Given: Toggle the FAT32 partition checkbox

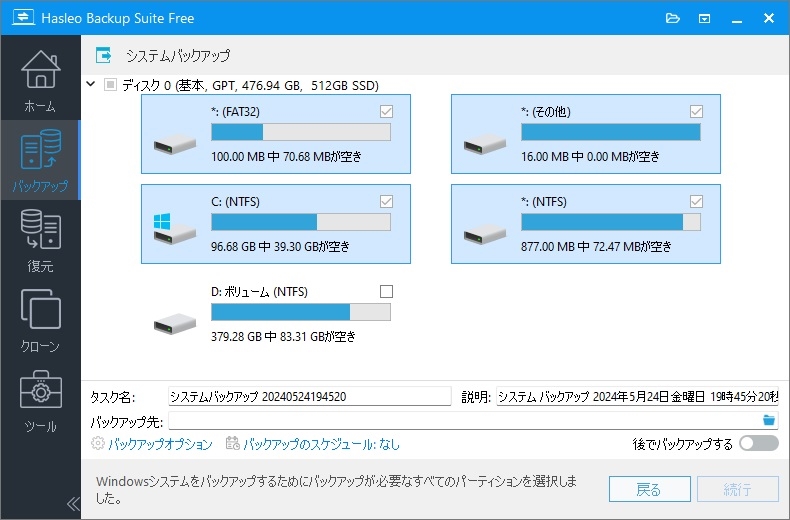Looking at the screenshot, I should pos(386,111).
